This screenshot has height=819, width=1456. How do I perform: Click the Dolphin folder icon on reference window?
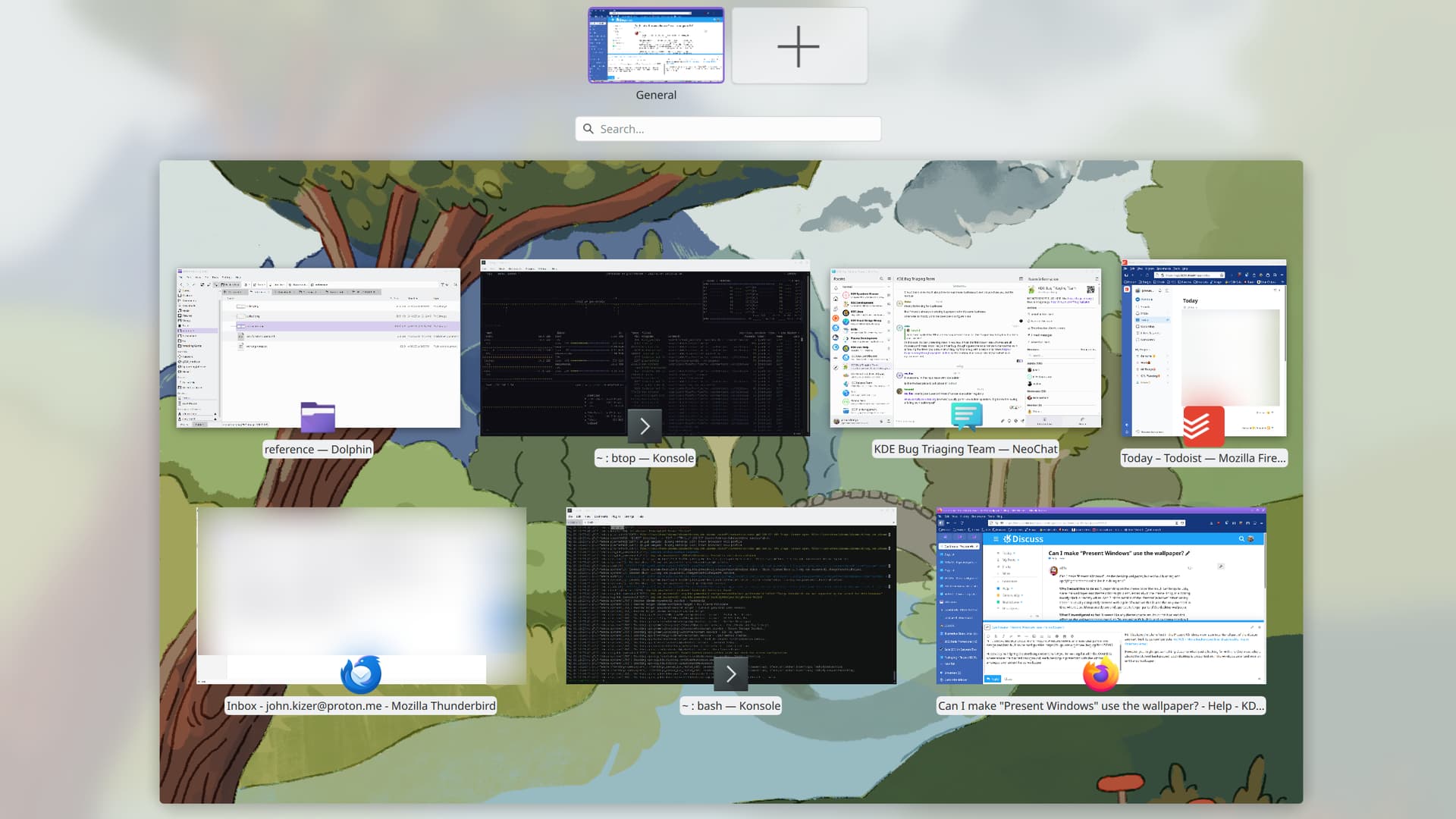click(x=318, y=418)
